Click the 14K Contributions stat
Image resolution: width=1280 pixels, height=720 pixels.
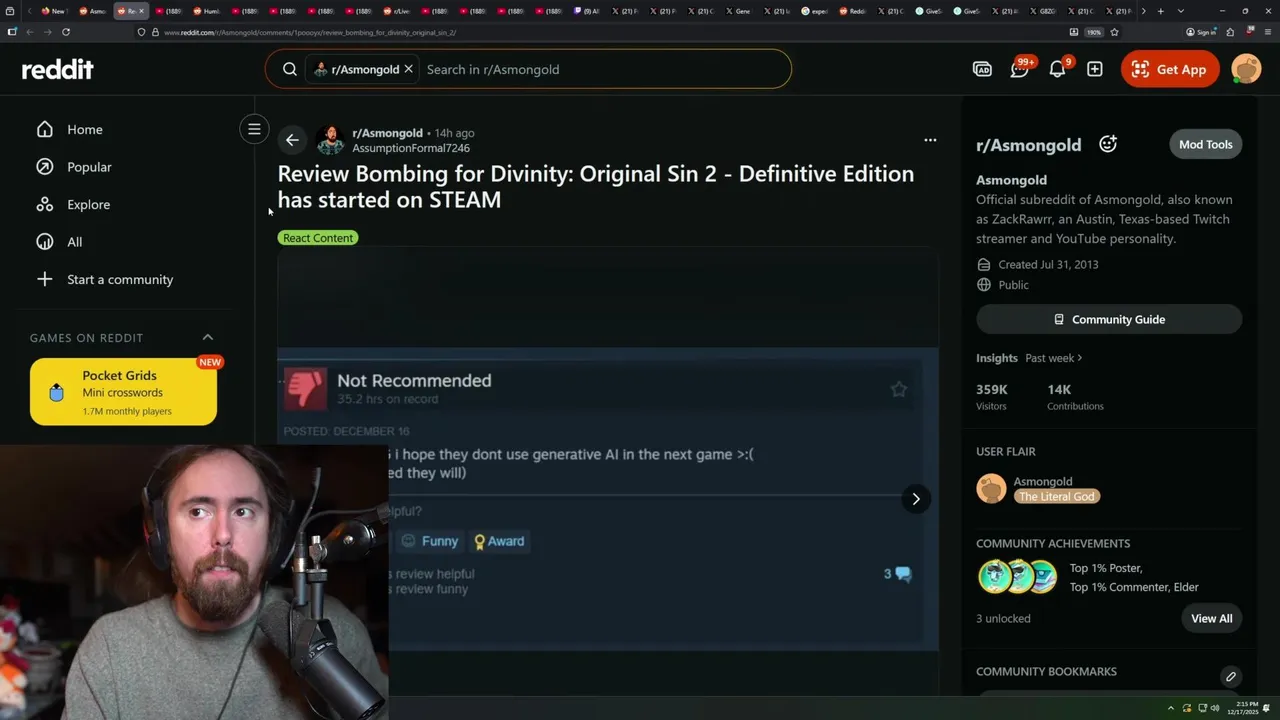[1075, 396]
